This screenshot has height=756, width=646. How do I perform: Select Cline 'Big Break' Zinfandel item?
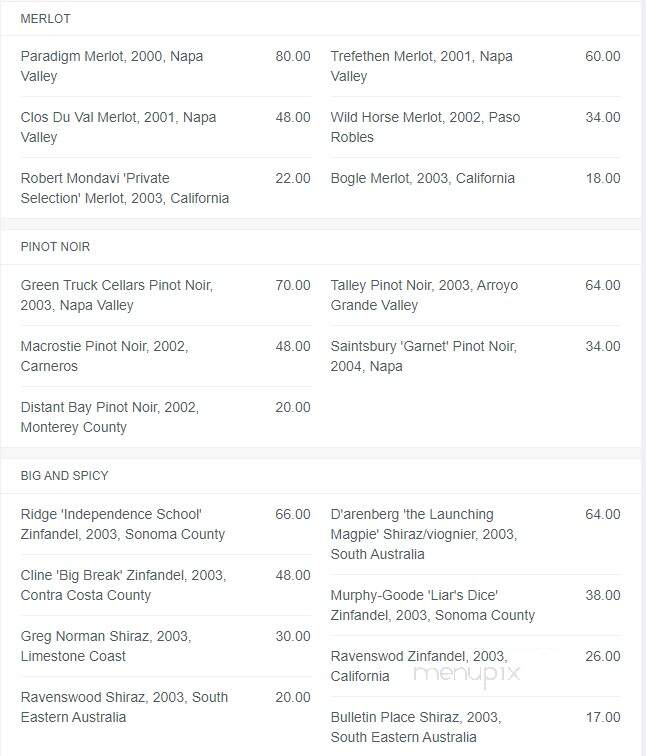point(166,585)
